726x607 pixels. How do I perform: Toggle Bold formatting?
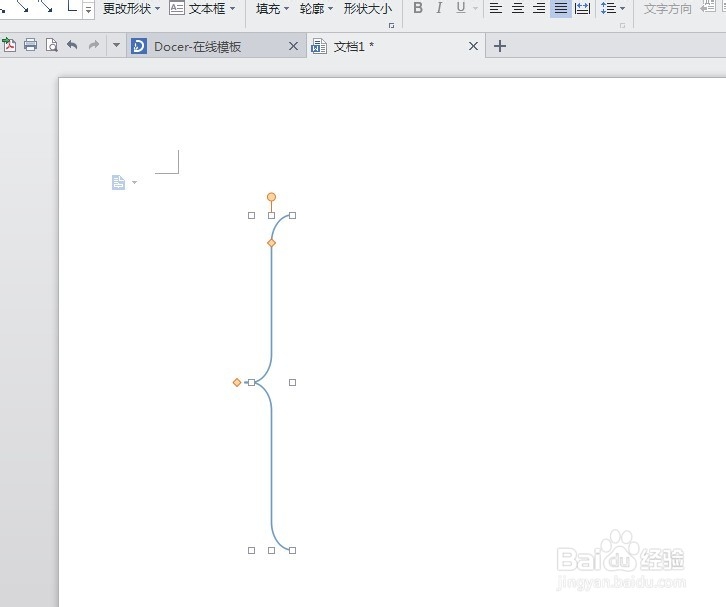click(418, 8)
